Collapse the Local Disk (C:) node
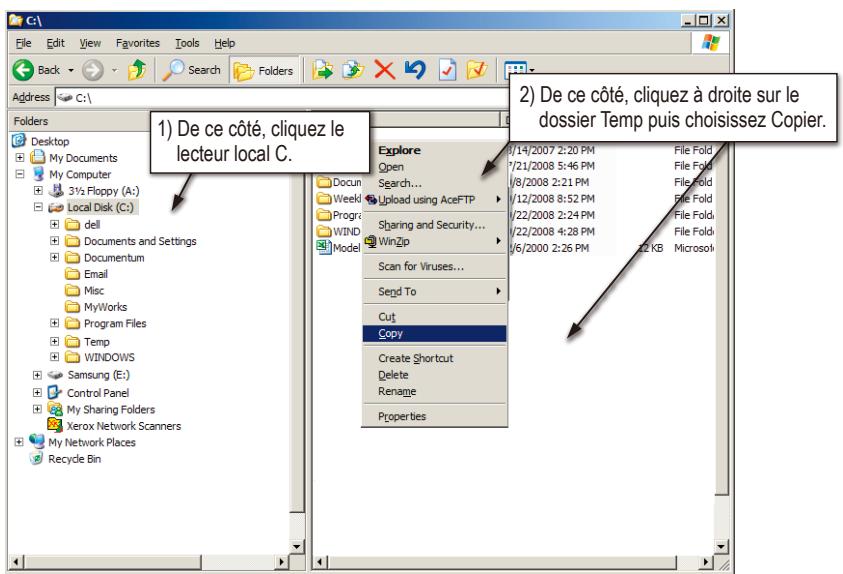Image resolution: width=843 pixels, height=574 pixels. click(x=38, y=207)
